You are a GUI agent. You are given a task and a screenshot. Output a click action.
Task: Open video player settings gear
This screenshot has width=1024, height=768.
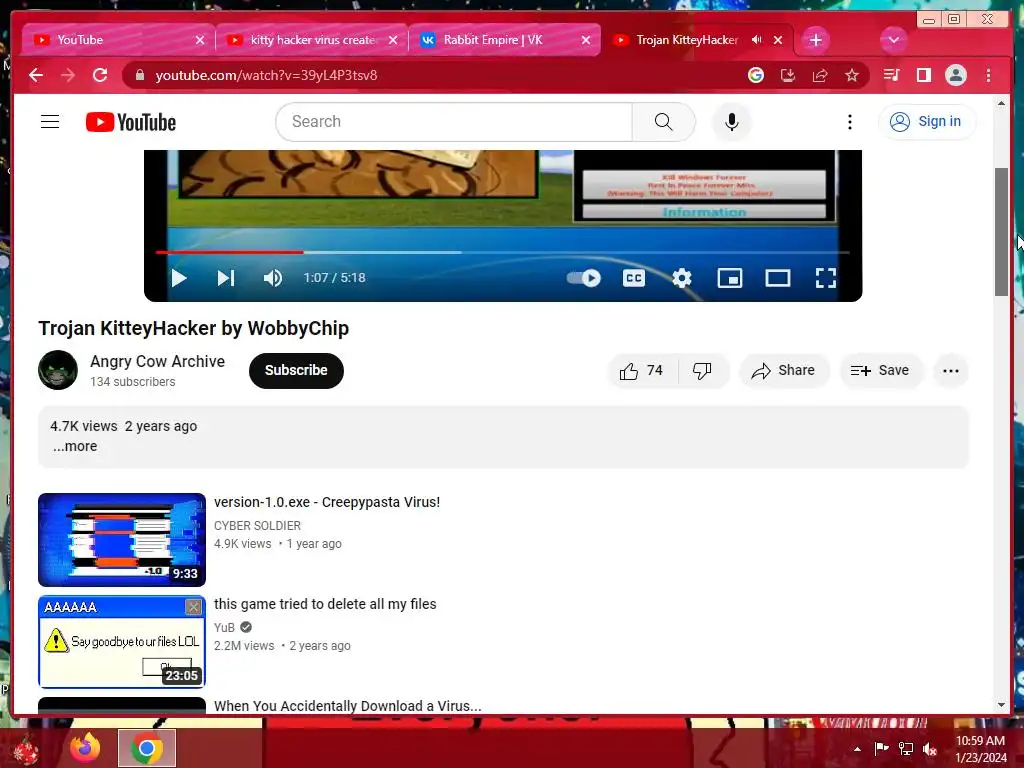click(682, 278)
